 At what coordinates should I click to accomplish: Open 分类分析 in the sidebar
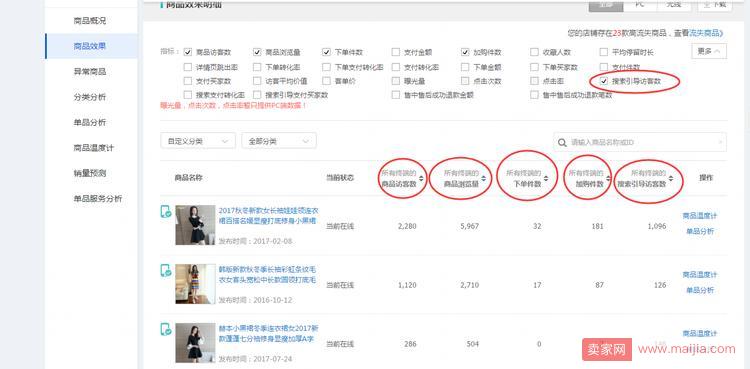tap(90, 97)
